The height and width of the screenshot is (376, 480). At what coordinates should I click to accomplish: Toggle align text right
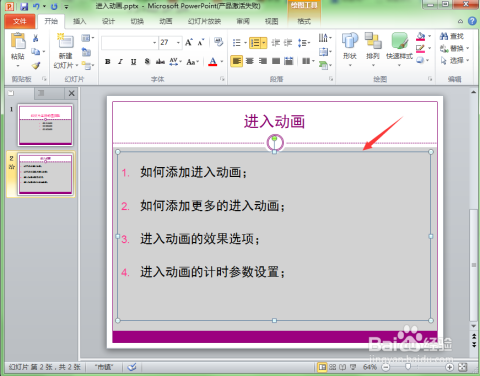pyautogui.click(x=263, y=61)
